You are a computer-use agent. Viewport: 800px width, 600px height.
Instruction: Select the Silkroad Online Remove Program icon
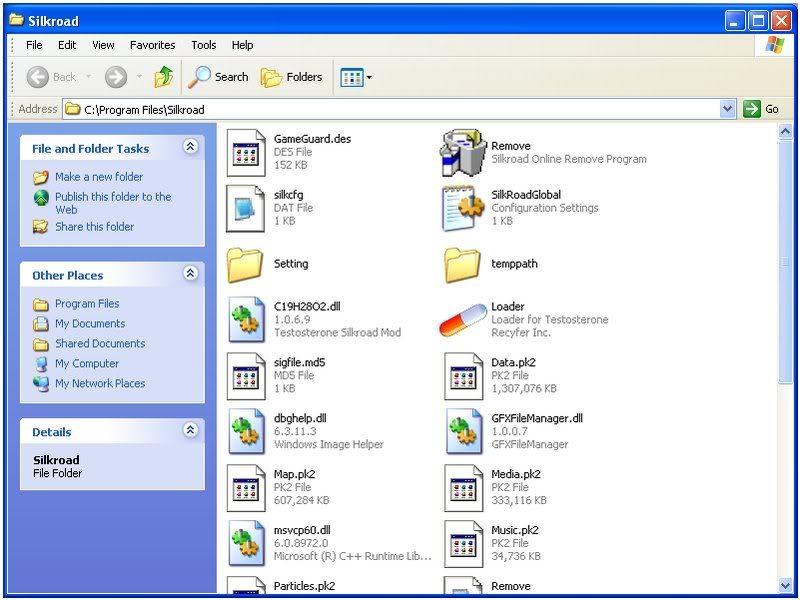click(463, 153)
